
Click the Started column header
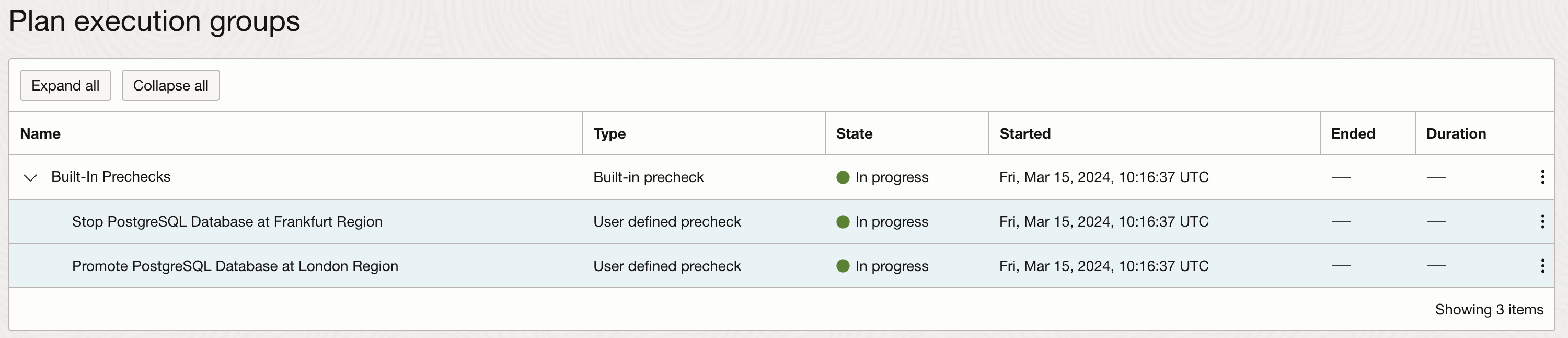1024,134
